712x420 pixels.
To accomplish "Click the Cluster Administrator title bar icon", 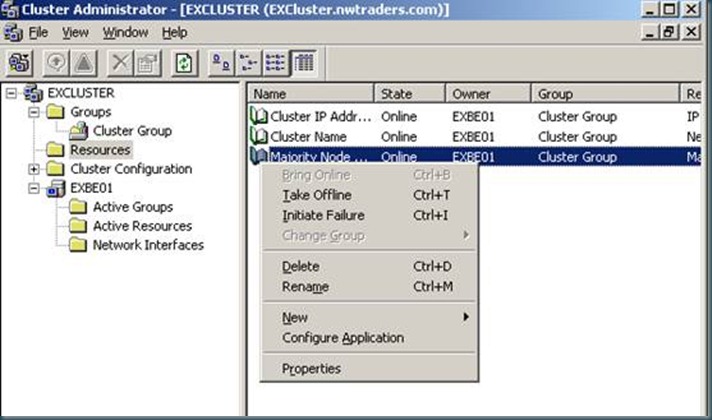I will pos(9,10).
